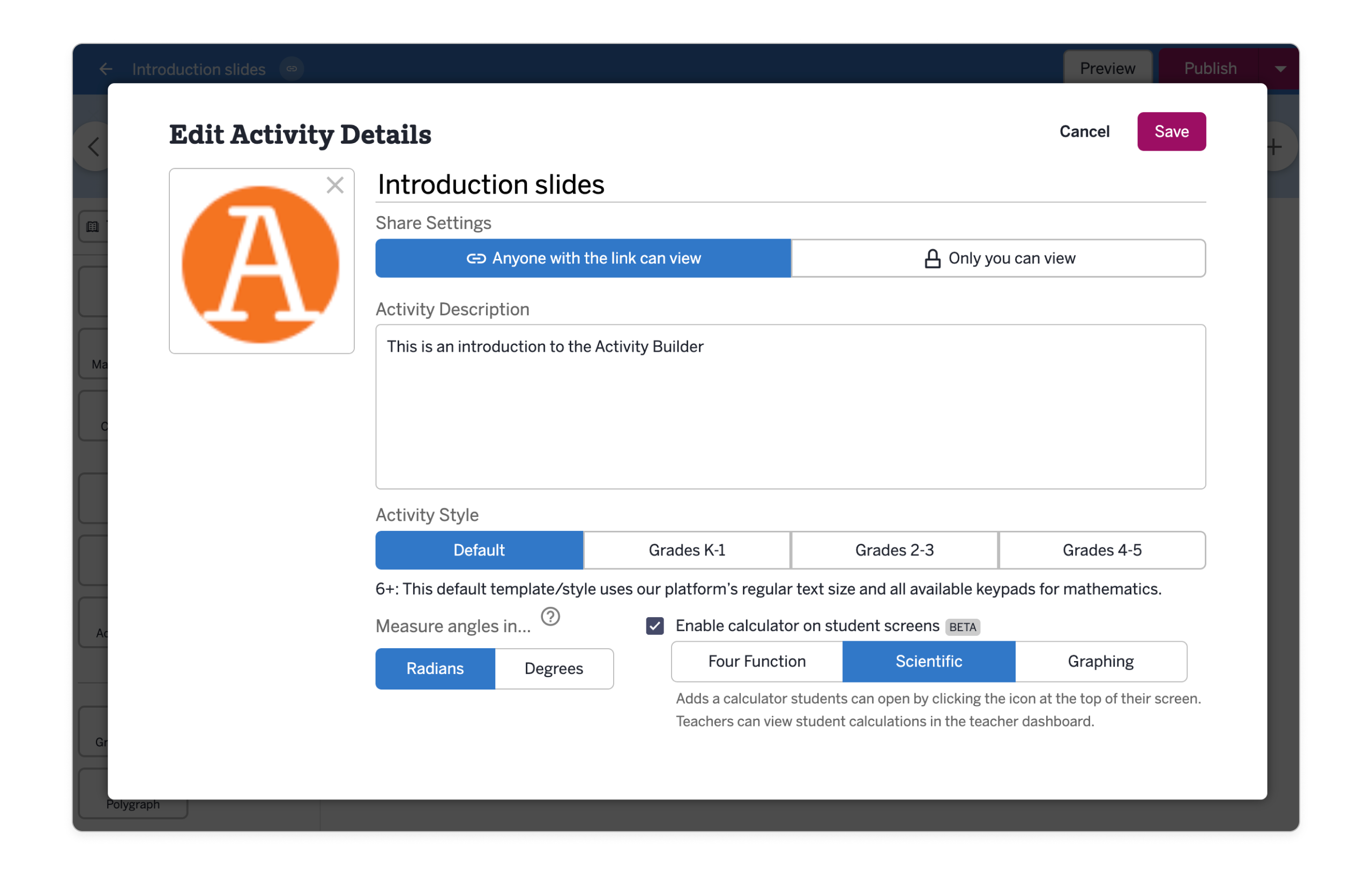Click the lock icon on Only you can view
The image size is (1372, 875).
[x=932, y=258]
